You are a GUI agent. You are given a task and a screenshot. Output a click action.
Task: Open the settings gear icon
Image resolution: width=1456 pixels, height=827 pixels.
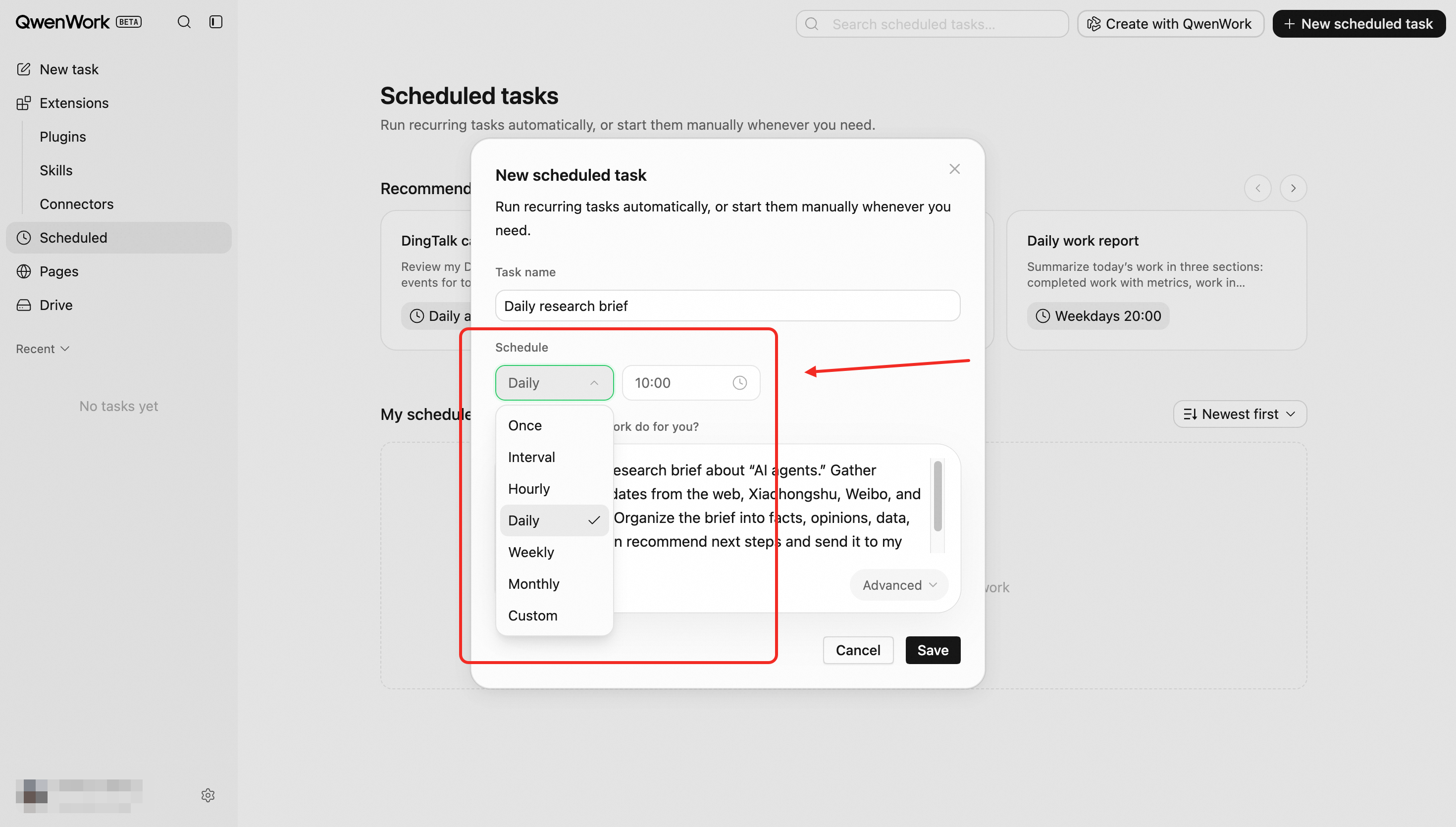tap(208, 795)
